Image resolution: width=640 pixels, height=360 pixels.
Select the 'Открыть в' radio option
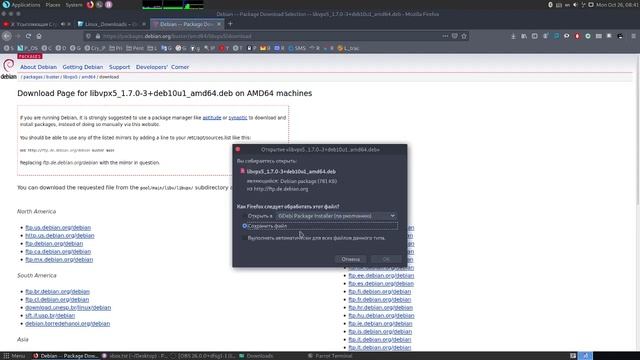[244, 216]
